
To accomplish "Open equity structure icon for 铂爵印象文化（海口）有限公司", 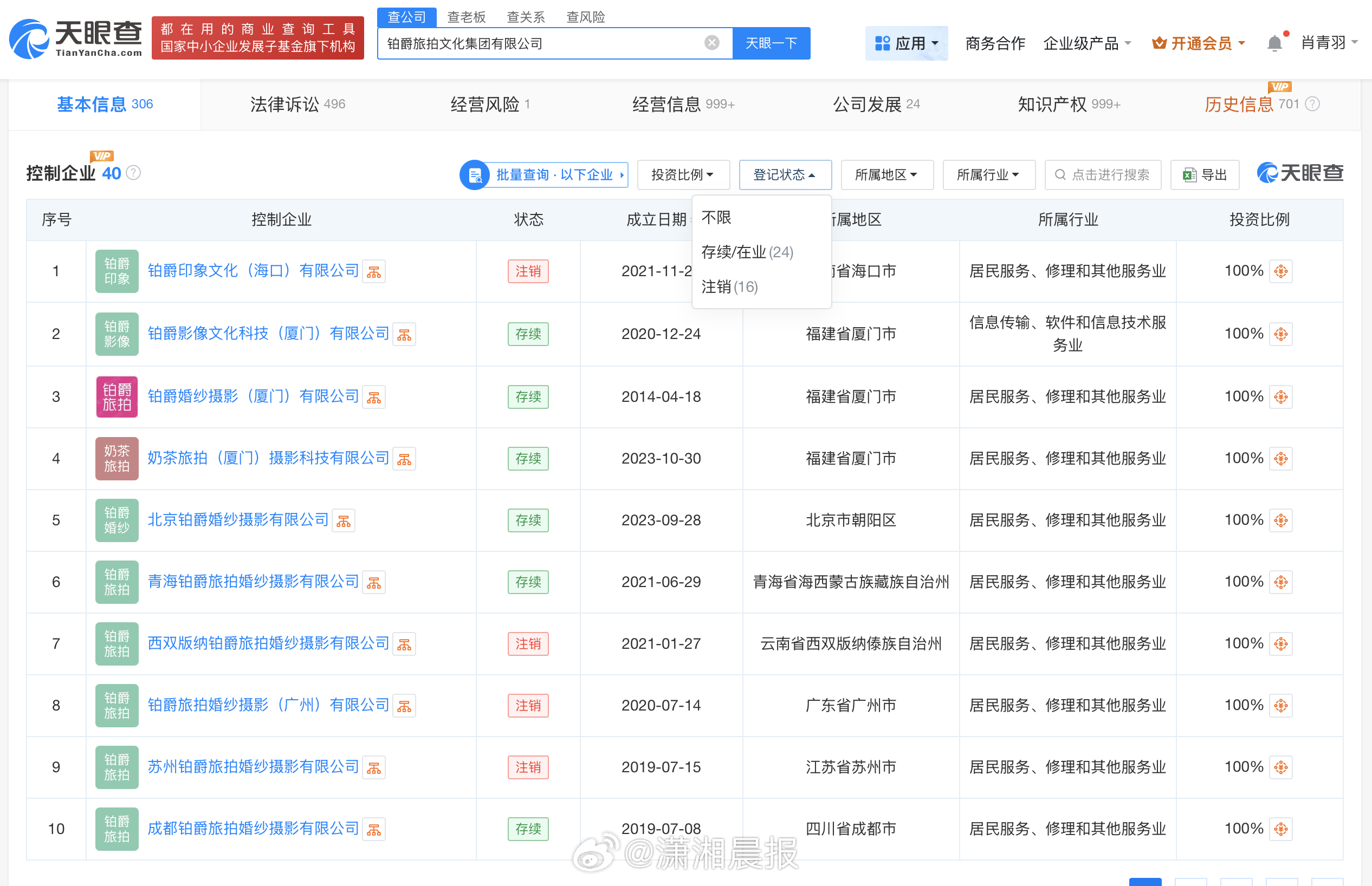I will (374, 271).
